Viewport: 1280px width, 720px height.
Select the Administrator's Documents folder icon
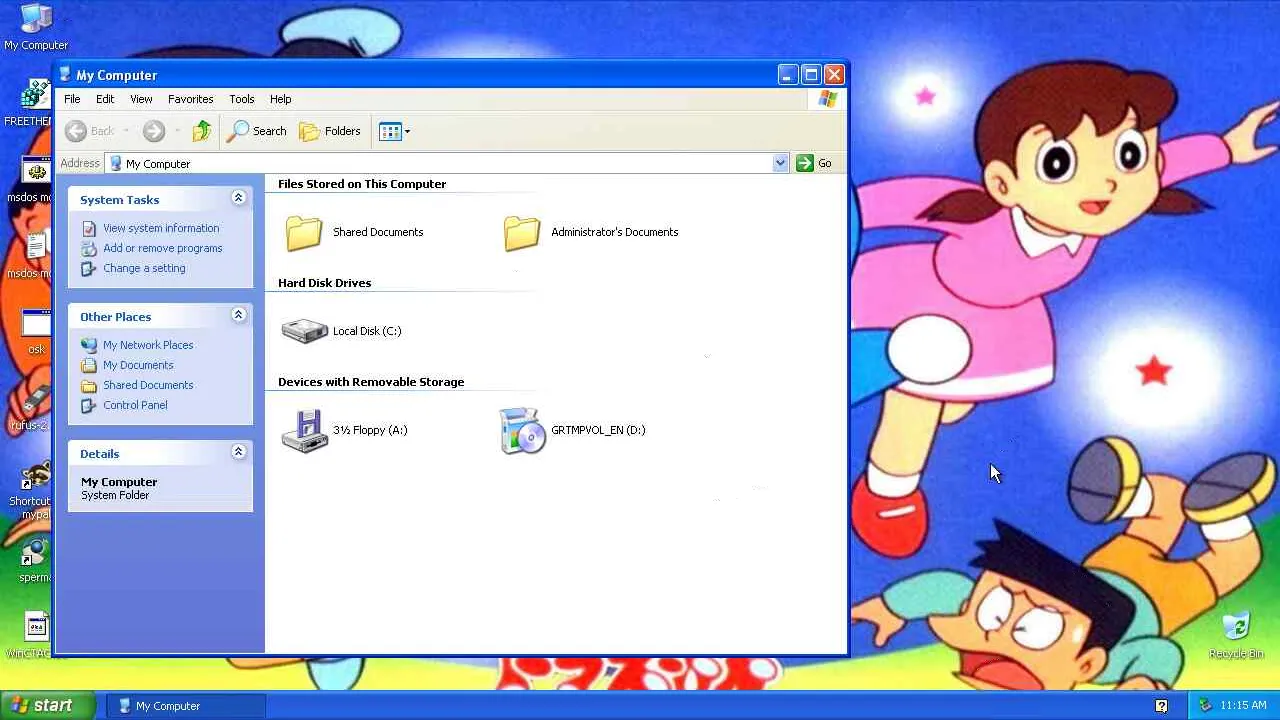[x=522, y=232]
